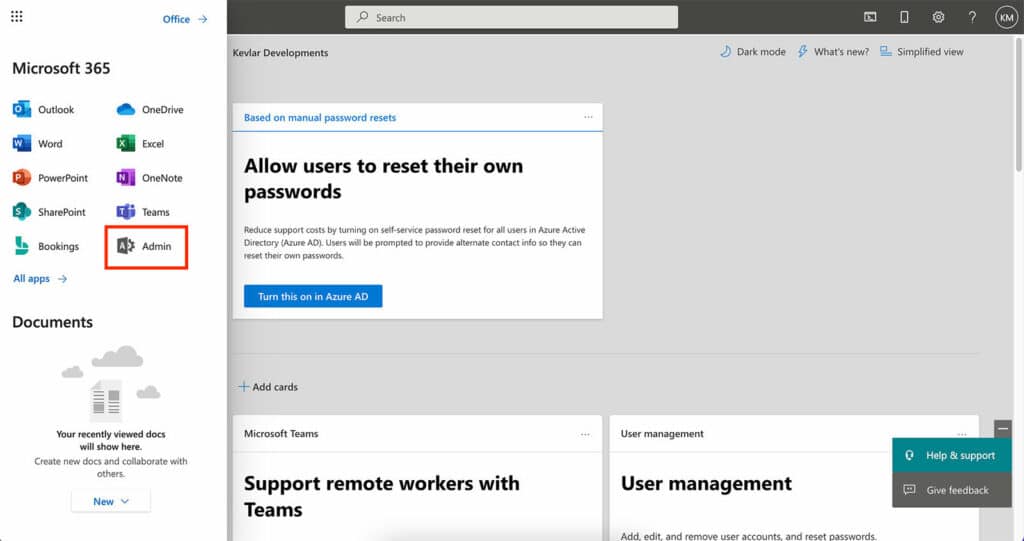
Task: Open the OneNote app
Action: (x=149, y=178)
